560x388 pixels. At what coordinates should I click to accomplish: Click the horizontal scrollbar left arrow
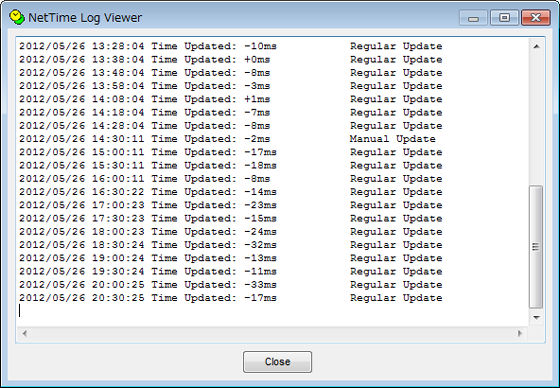coord(24,333)
